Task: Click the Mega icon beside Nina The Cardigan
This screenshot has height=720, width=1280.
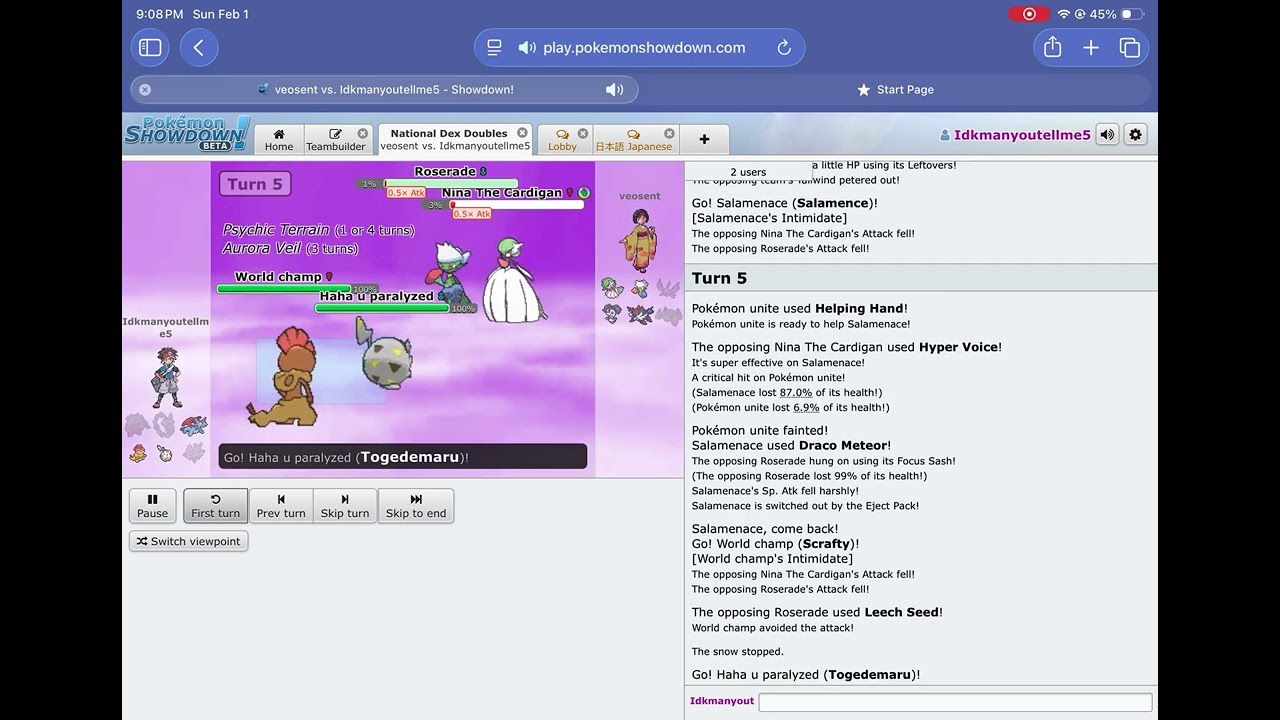Action: (584, 193)
